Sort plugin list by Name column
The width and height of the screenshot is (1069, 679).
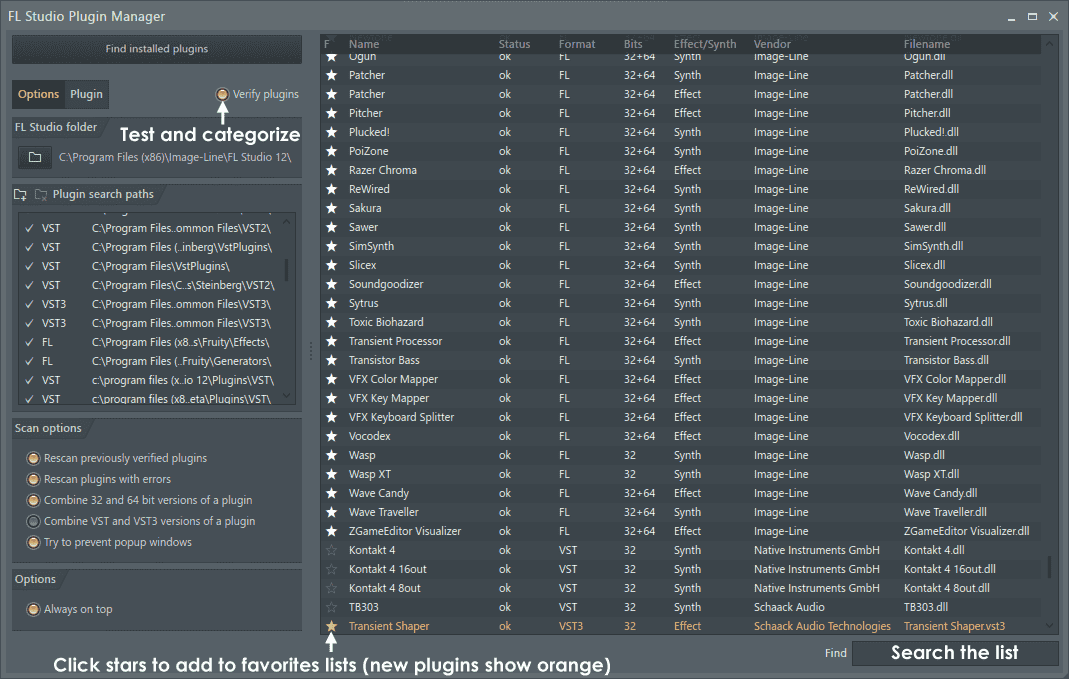point(363,44)
